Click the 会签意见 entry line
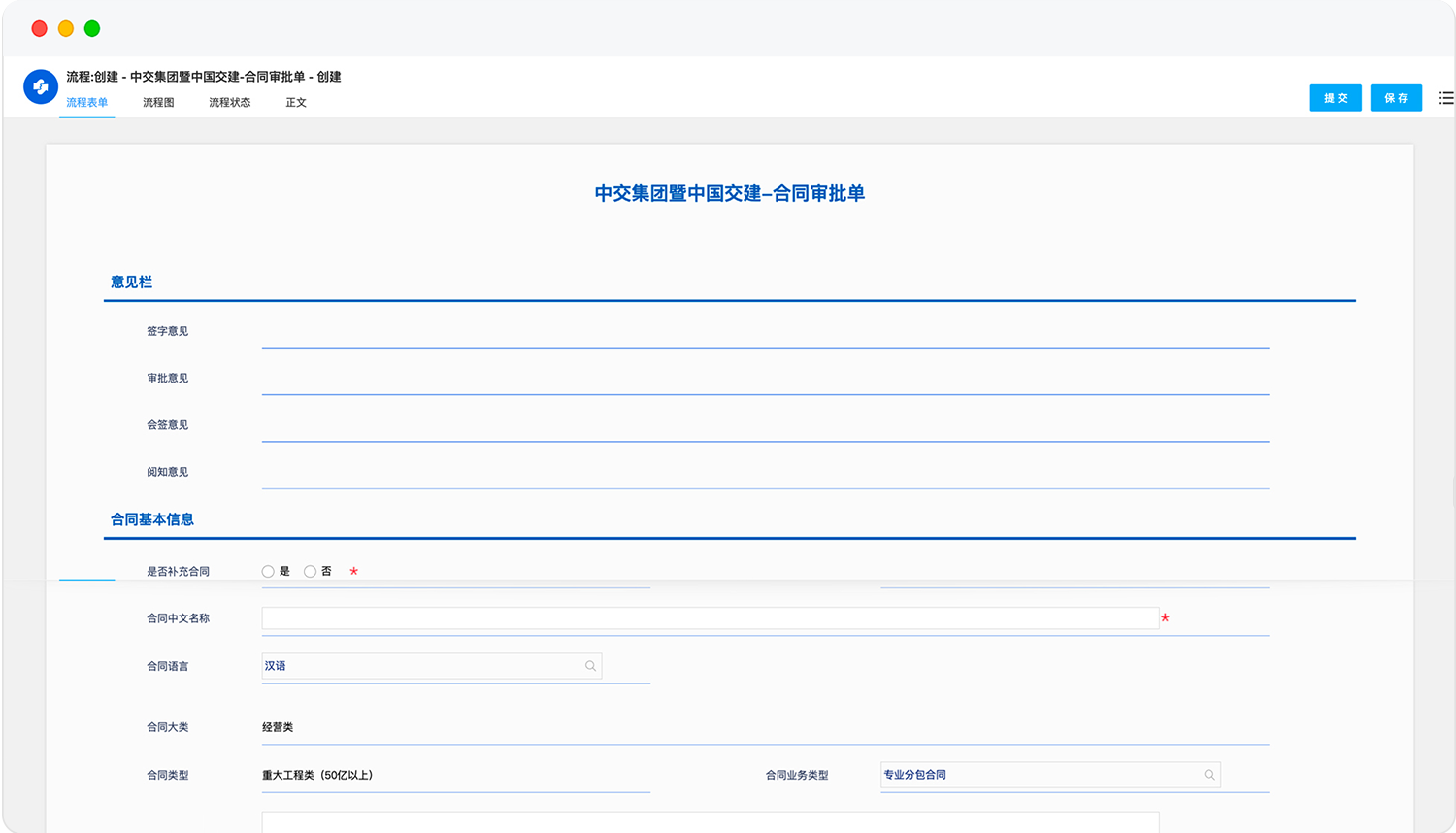This screenshot has height=833, width=1456. (766, 425)
